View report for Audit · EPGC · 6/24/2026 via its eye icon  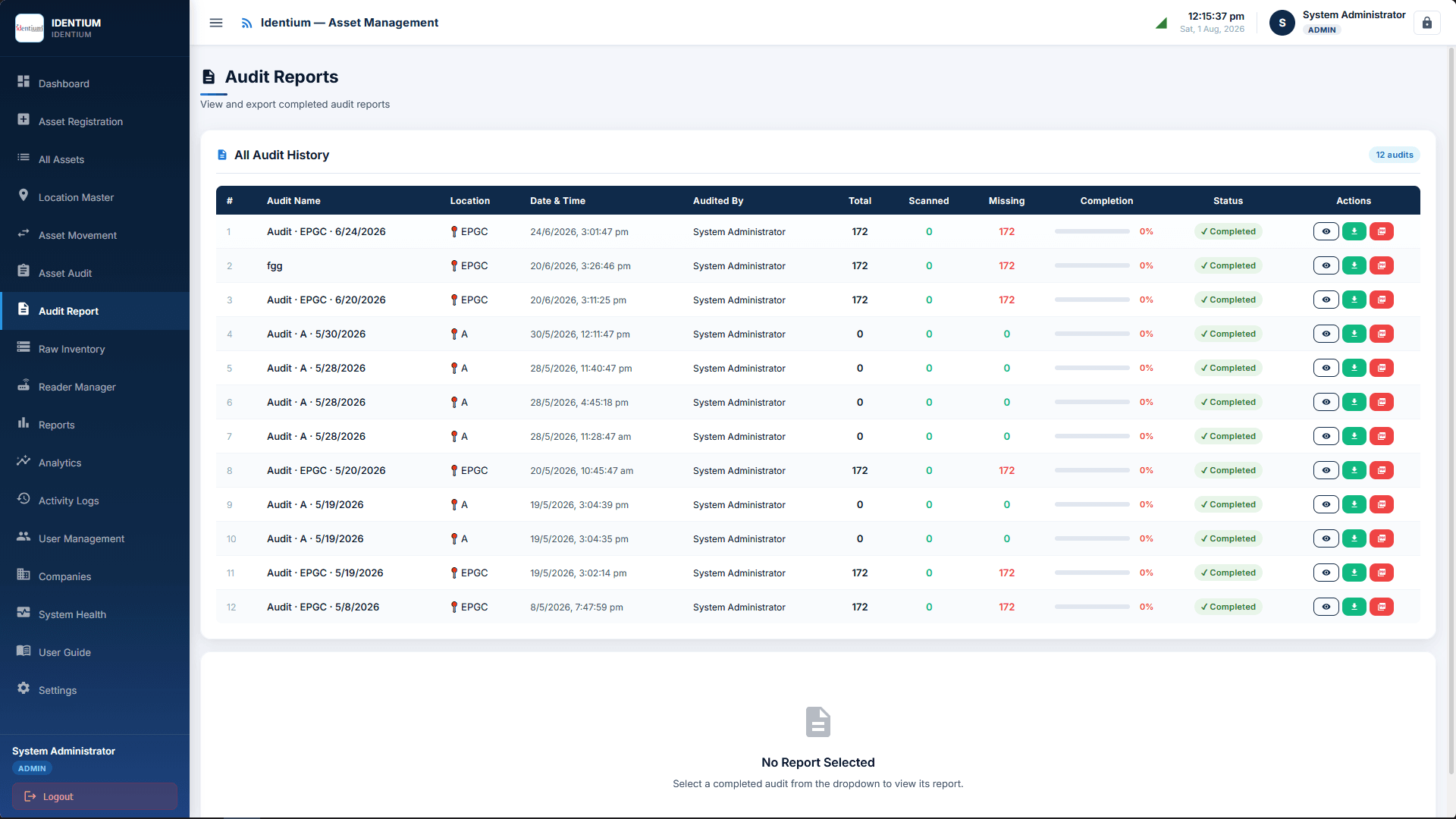pyautogui.click(x=1326, y=231)
